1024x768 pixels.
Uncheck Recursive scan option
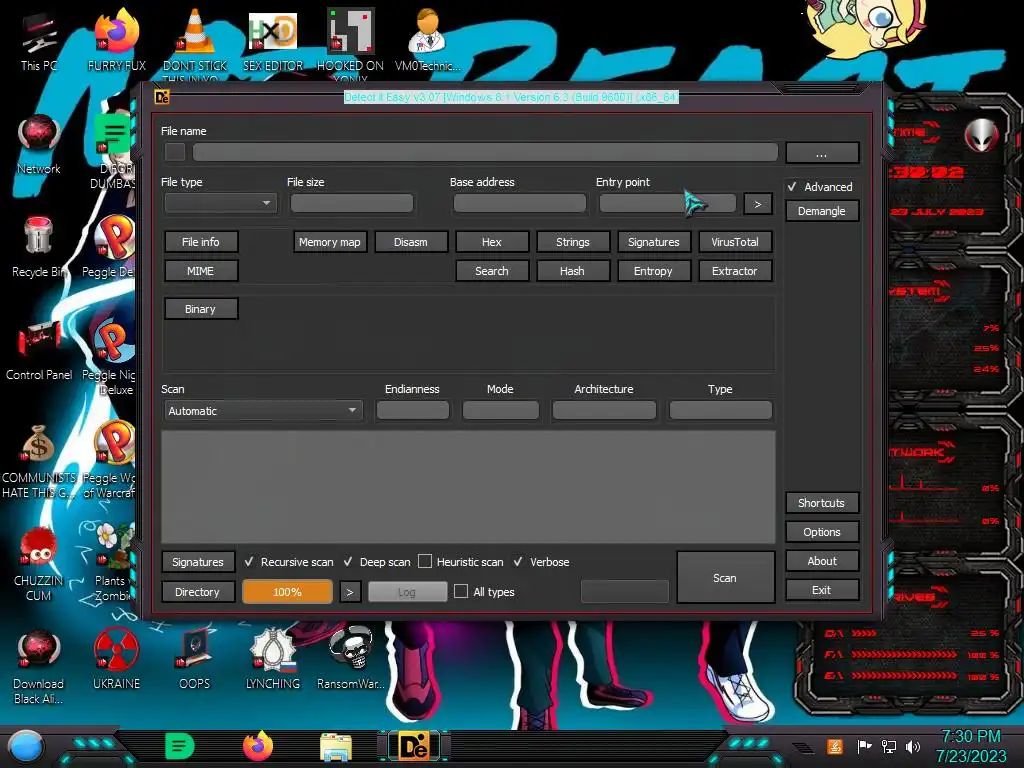(x=249, y=562)
